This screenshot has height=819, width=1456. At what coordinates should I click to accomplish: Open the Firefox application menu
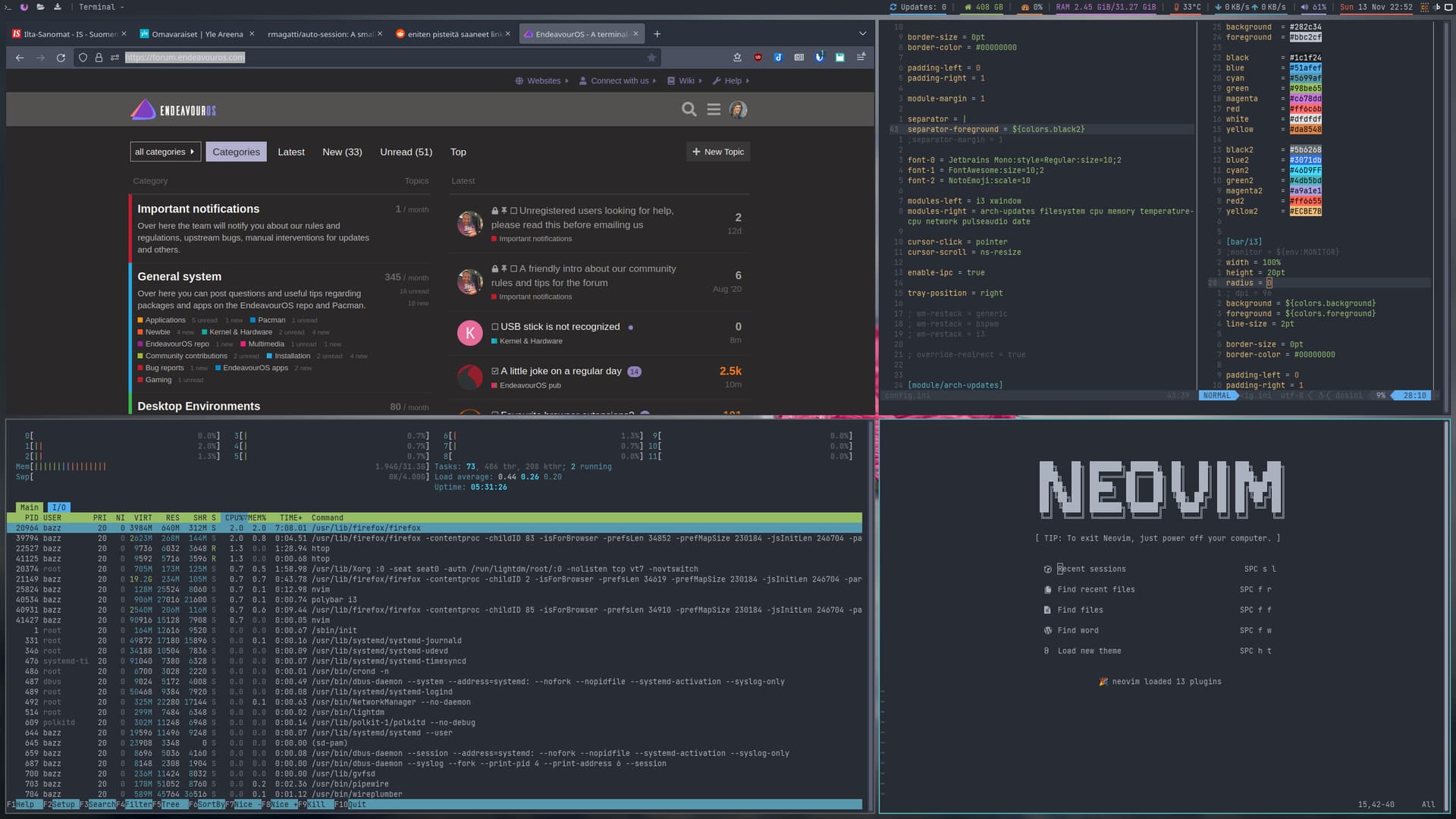pyautogui.click(x=861, y=58)
